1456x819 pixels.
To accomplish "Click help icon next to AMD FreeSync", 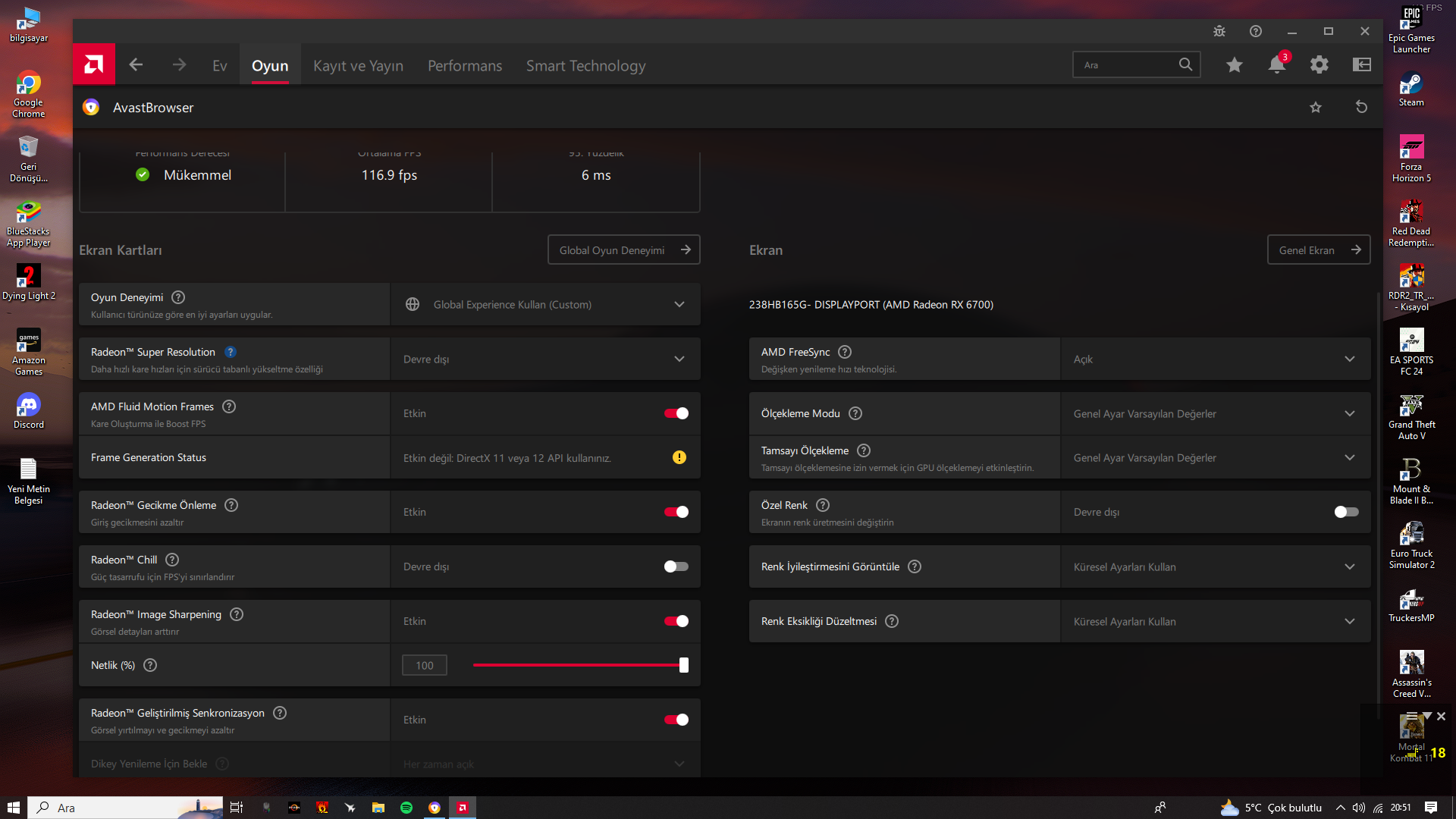I will pyautogui.click(x=845, y=352).
